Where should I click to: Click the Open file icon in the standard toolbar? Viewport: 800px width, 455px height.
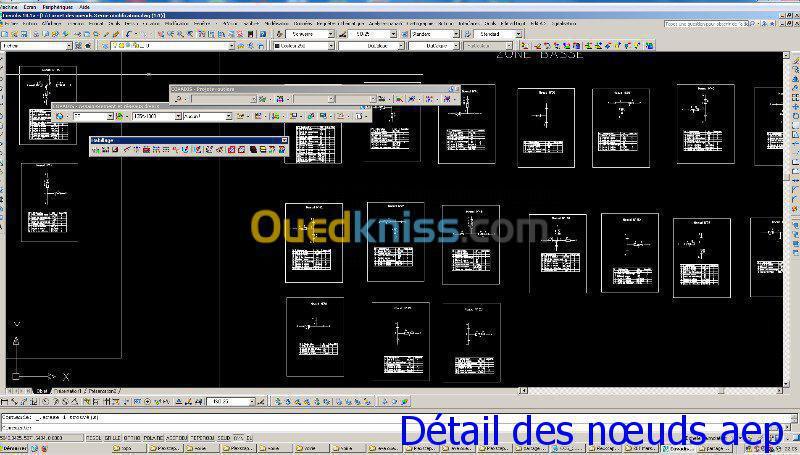(14, 34)
